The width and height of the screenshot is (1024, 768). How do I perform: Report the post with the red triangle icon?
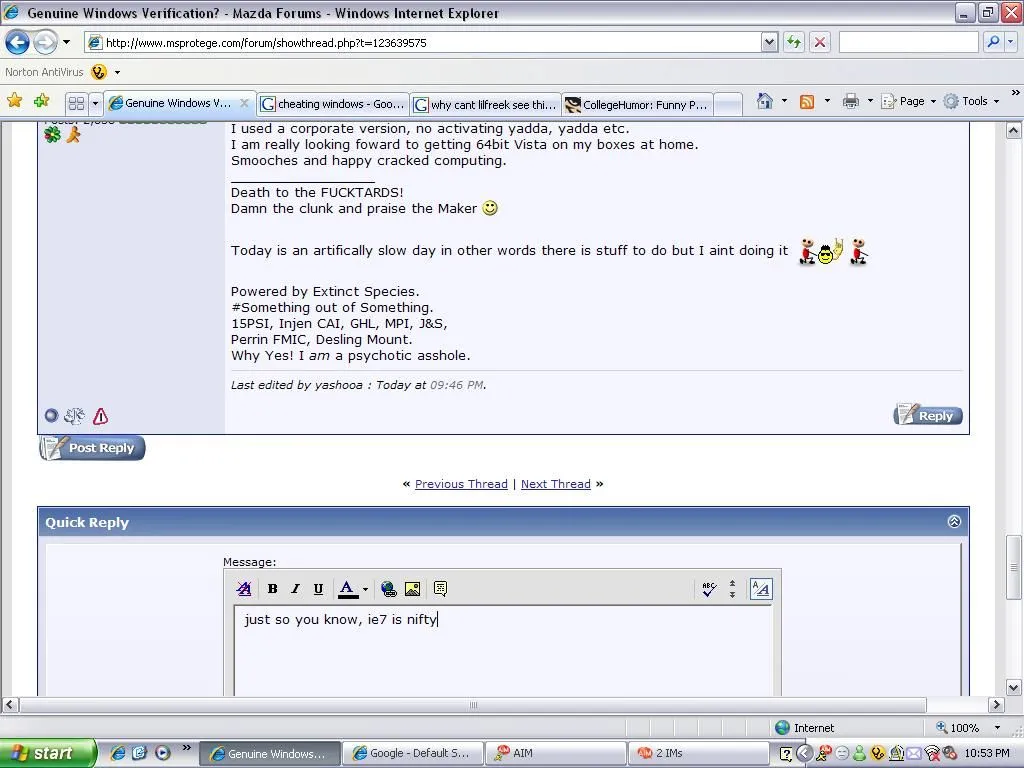coord(100,415)
